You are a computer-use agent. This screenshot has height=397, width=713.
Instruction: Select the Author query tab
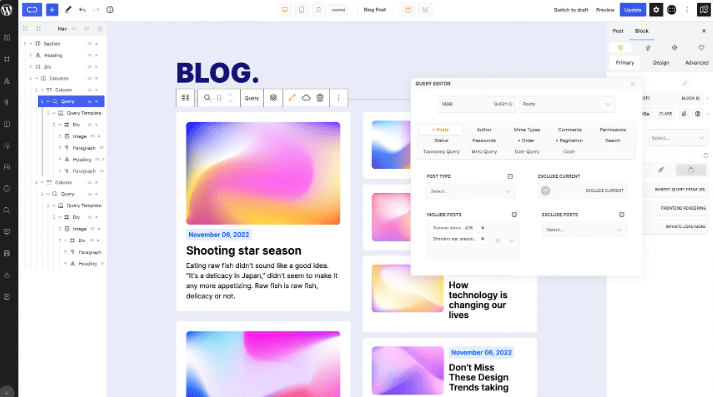point(484,130)
